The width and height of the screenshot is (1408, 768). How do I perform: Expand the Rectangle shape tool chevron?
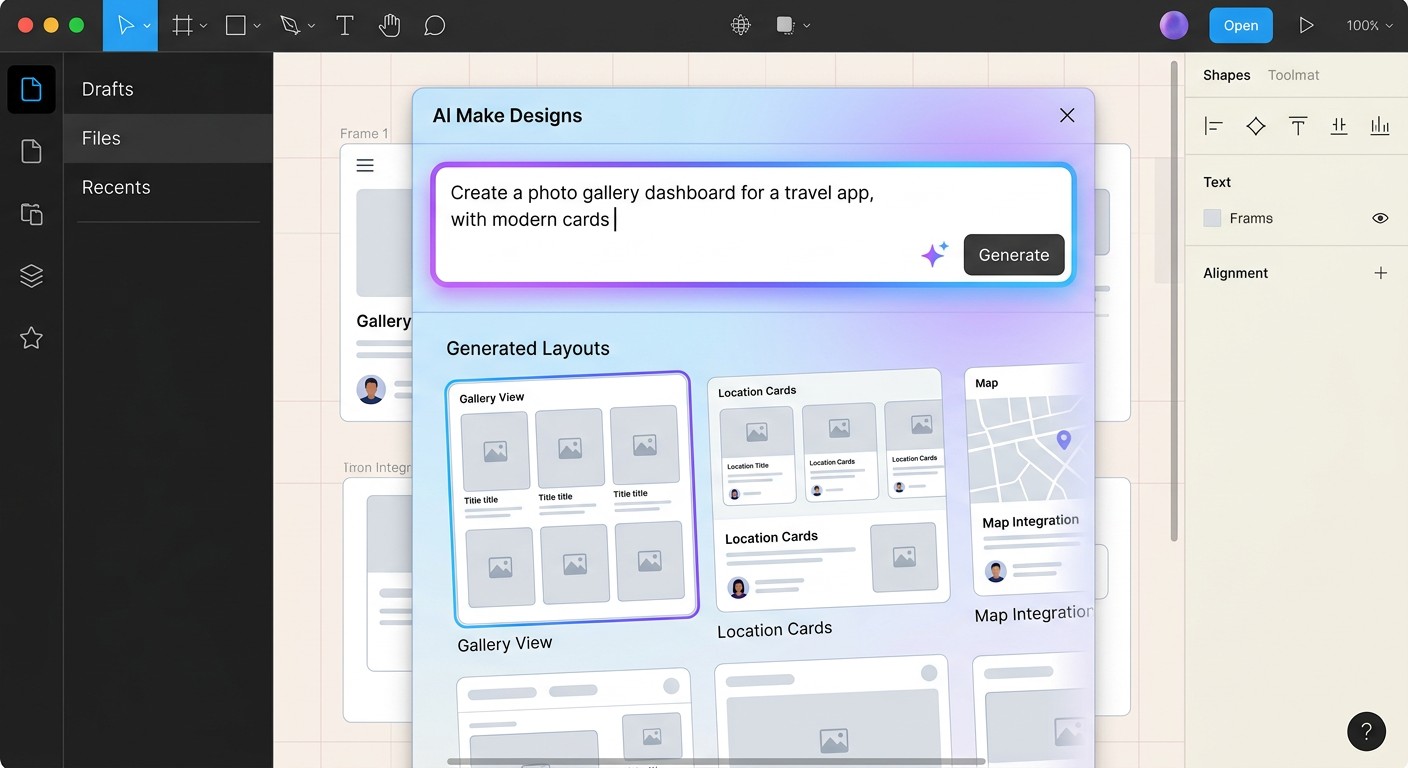pos(257,26)
